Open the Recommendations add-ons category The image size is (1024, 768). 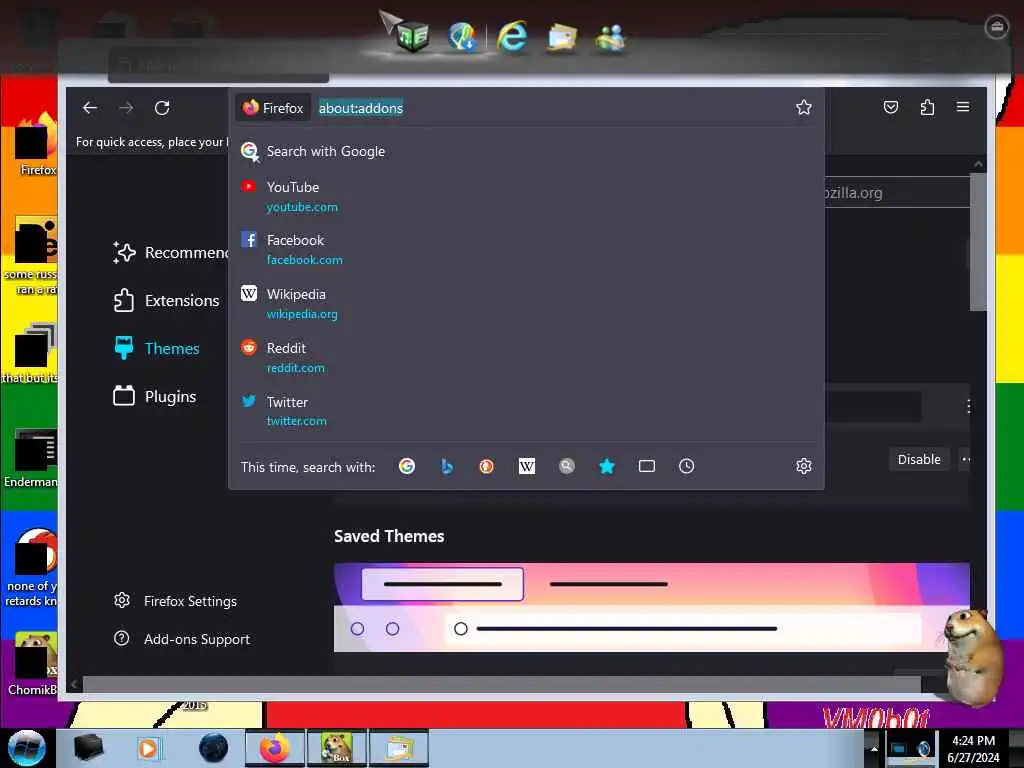[170, 253]
